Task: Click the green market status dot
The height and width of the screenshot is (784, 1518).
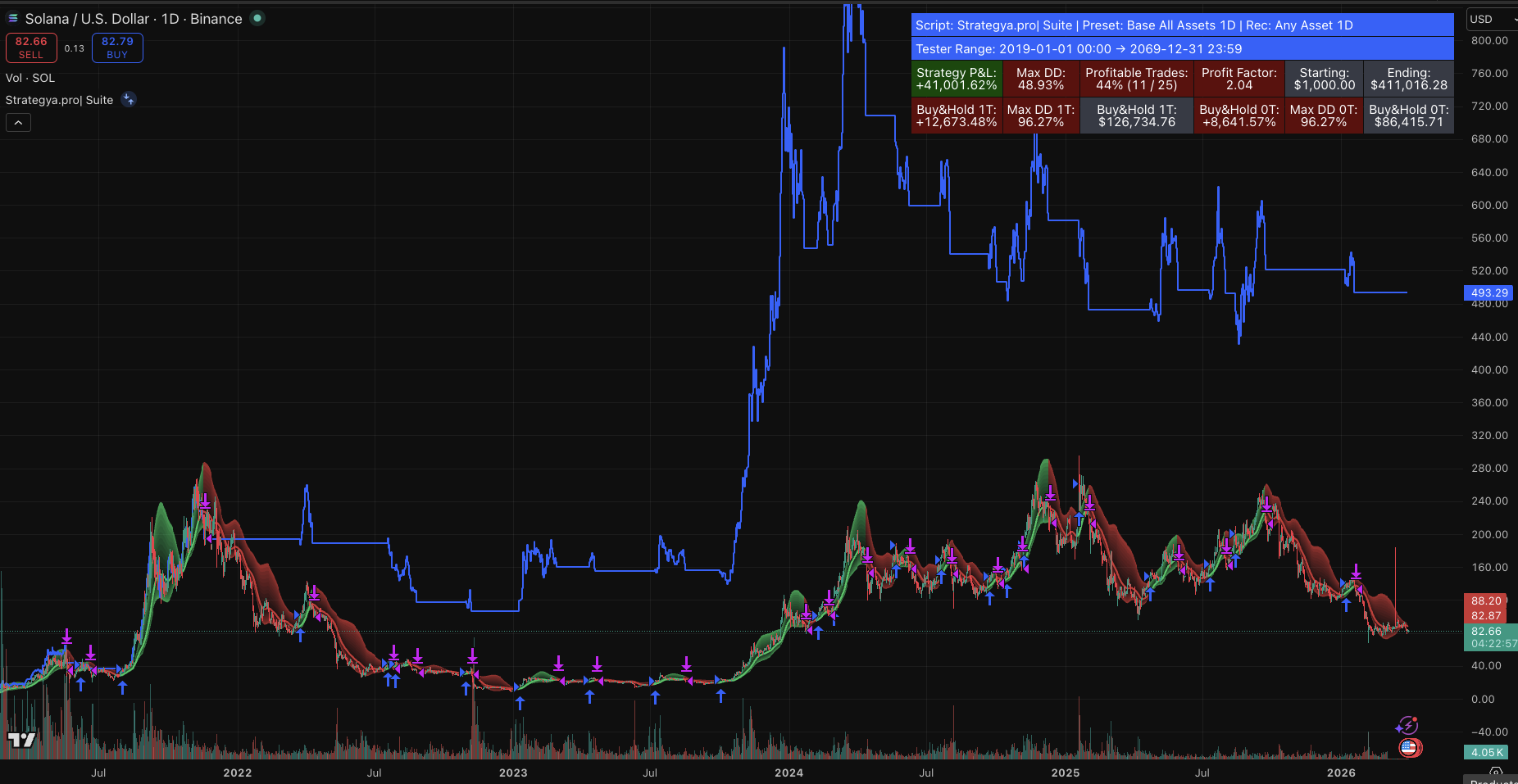Action: [x=257, y=18]
